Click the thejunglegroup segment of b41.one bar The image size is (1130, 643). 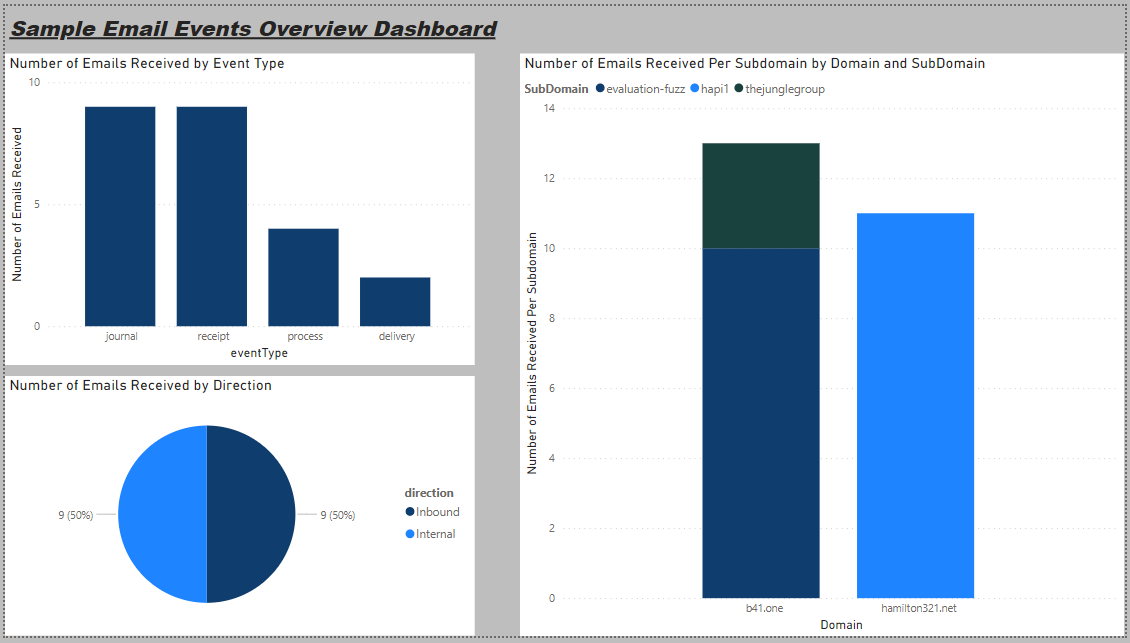point(761,195)
